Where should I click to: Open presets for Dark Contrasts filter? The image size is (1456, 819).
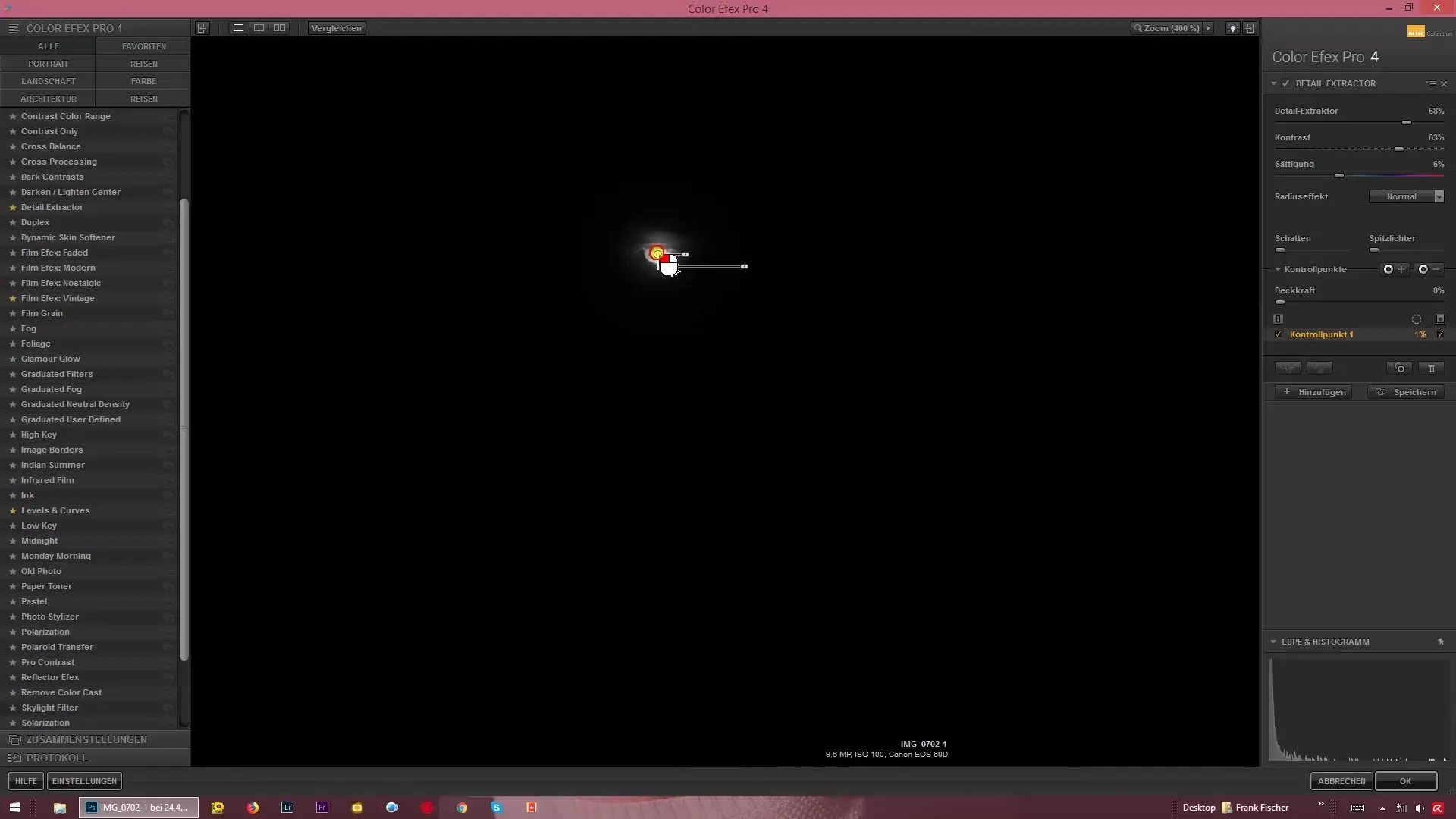[x=168, y=177]
